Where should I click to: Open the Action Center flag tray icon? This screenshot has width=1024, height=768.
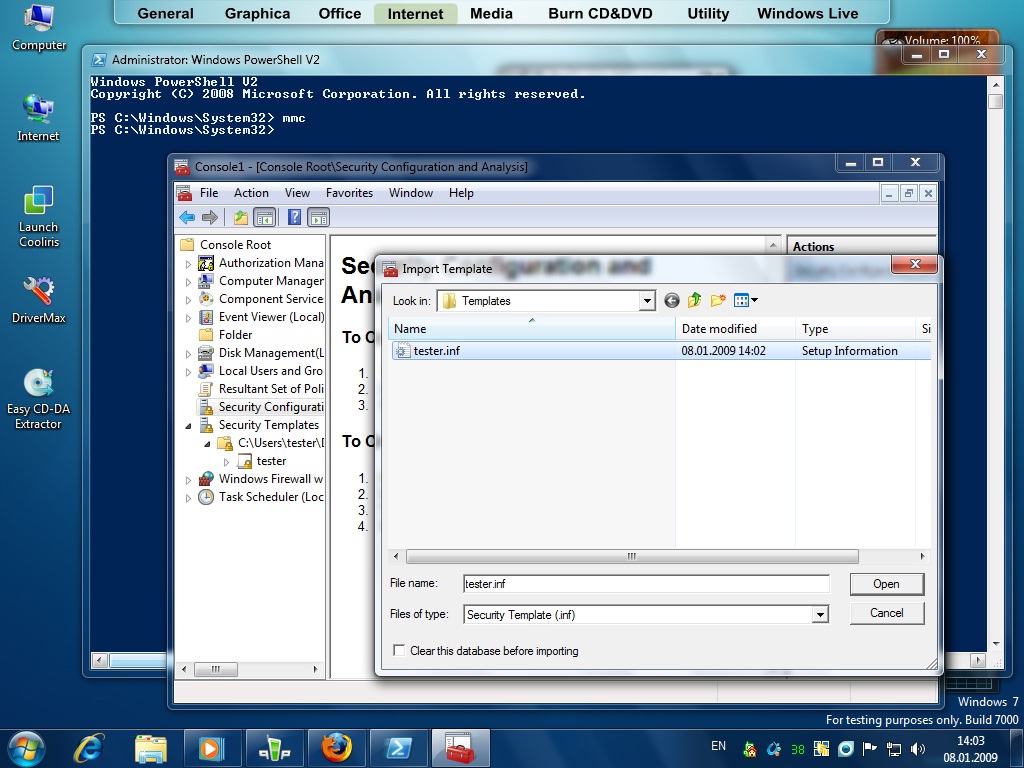pyautogui.click(x=869, y=749)
